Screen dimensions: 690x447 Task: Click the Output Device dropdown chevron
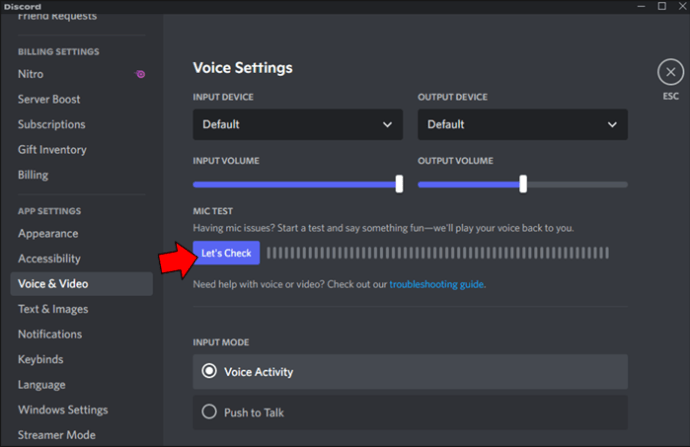click(x=612, y=125)
